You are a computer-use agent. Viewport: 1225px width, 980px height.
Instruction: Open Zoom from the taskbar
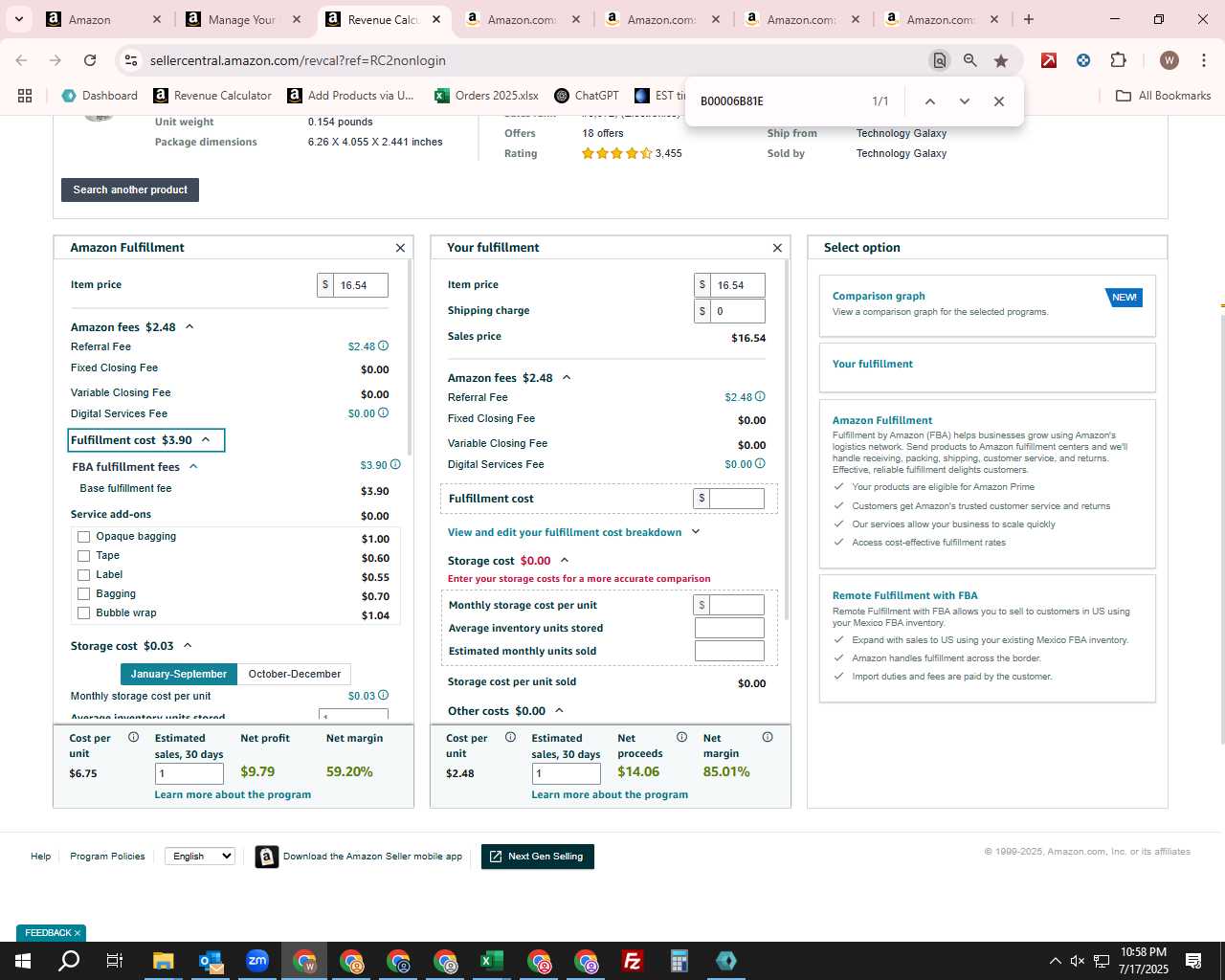(257, 961)
